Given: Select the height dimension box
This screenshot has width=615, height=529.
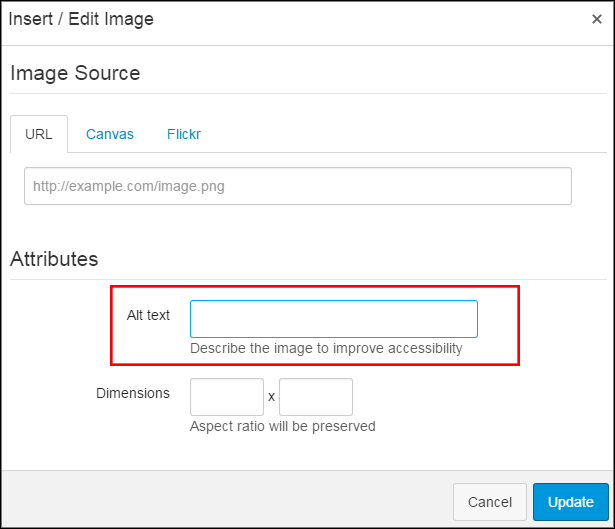Looking at the screenshot, I should (x=316, y=397).
